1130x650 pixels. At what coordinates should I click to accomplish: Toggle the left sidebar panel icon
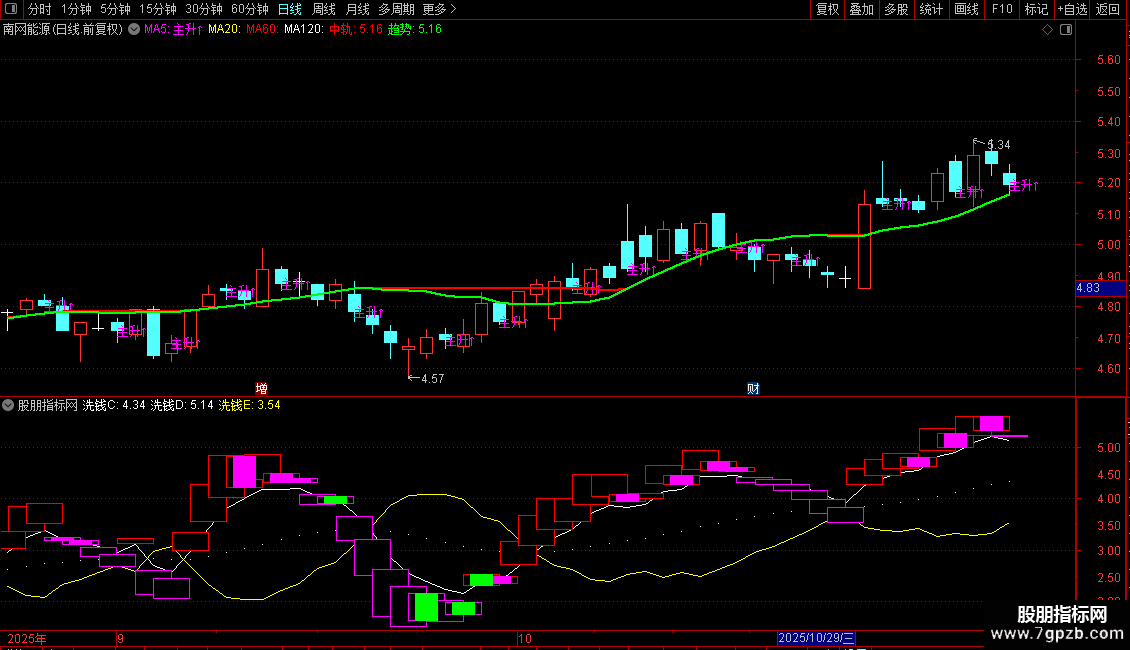(11, 9)
